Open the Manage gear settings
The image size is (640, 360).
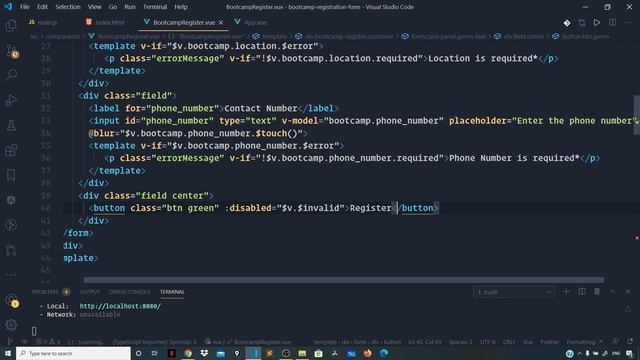click(x=11, y=325)
